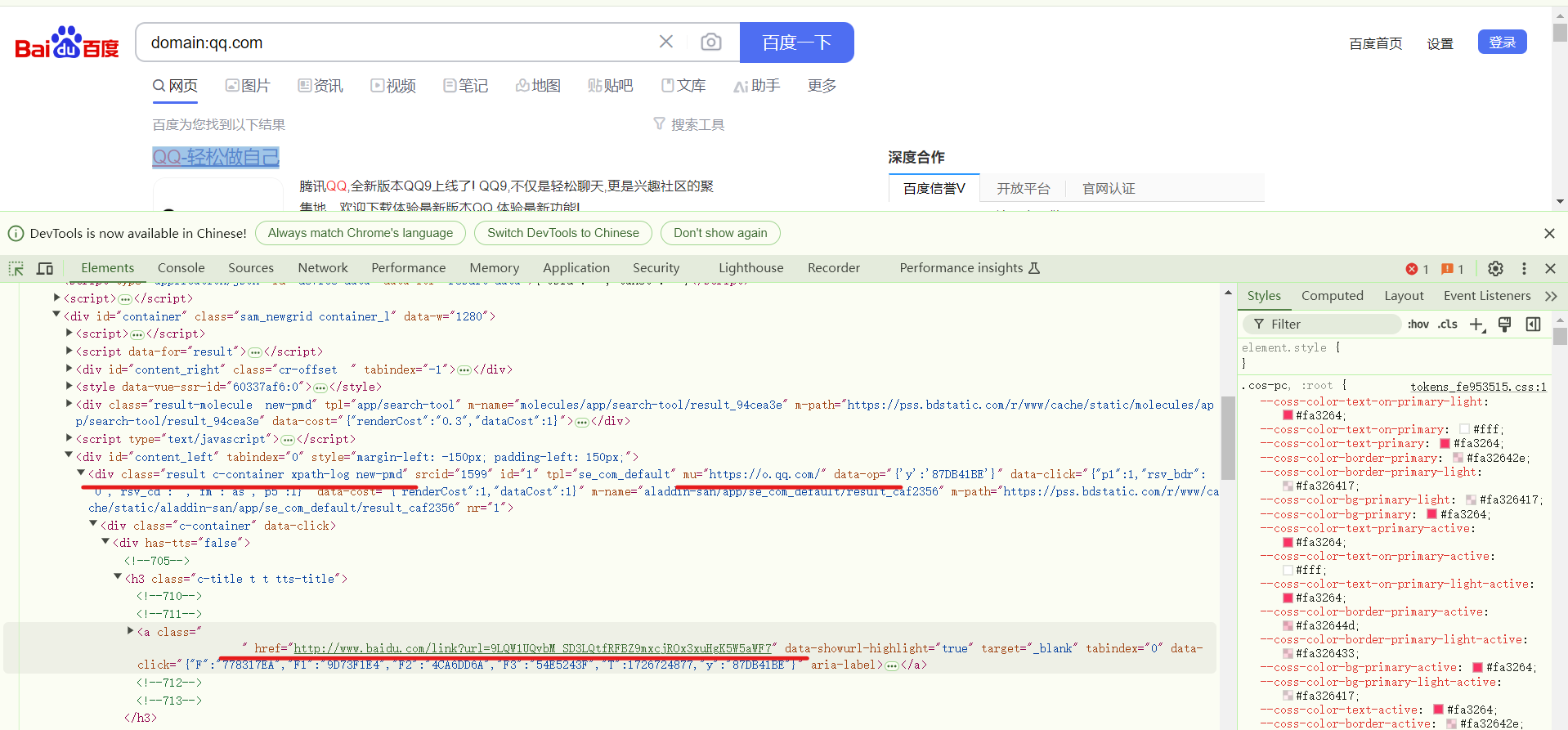Click the swatch for --coss-color-border-primary
The width and height of the screenshot is (1568, 730).
[1458, 458]
